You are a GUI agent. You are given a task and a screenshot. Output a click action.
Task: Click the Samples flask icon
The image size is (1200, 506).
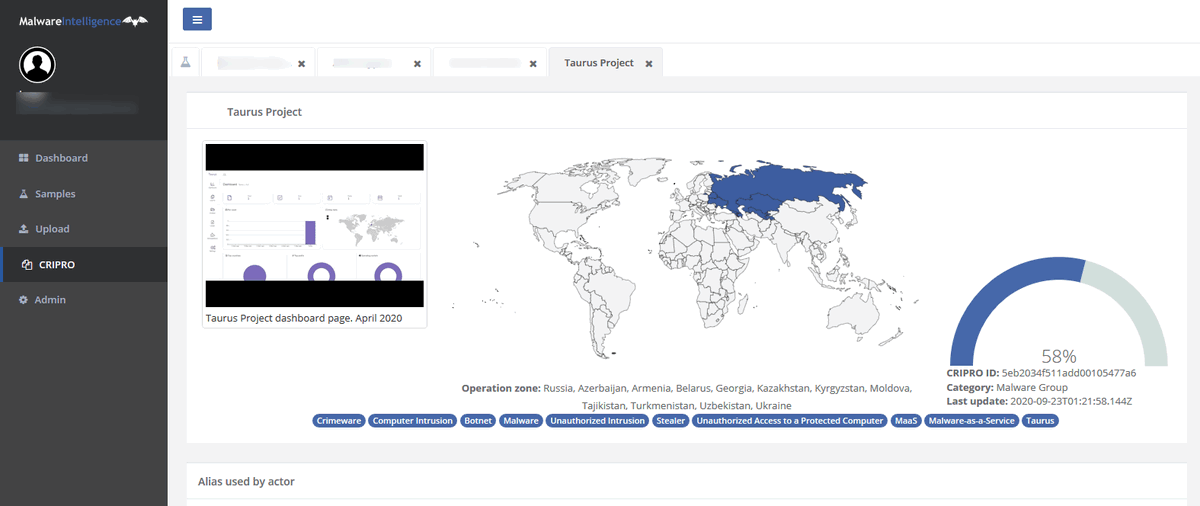click(x=24, y=194)
